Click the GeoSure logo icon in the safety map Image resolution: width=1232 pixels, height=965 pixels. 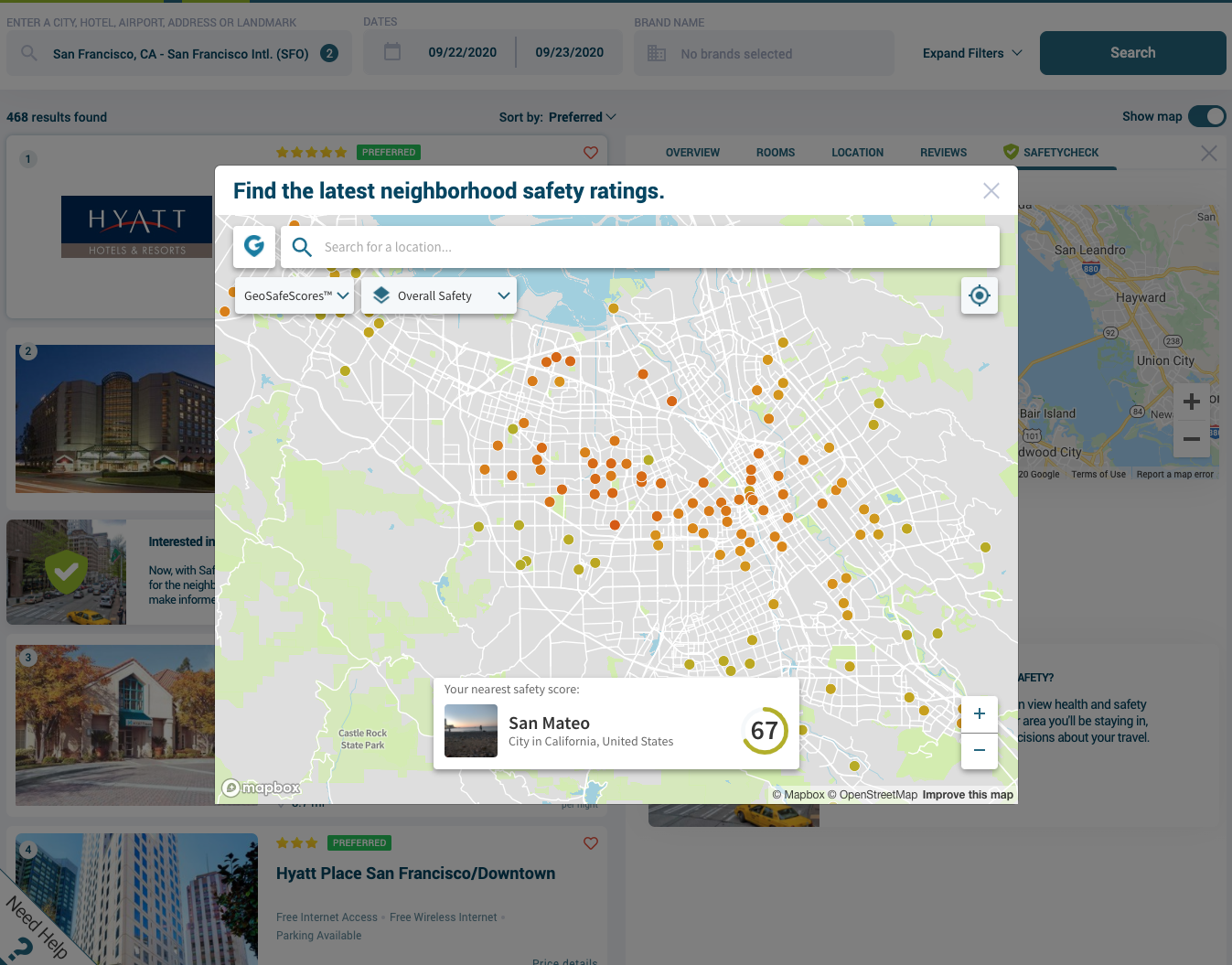254,246
